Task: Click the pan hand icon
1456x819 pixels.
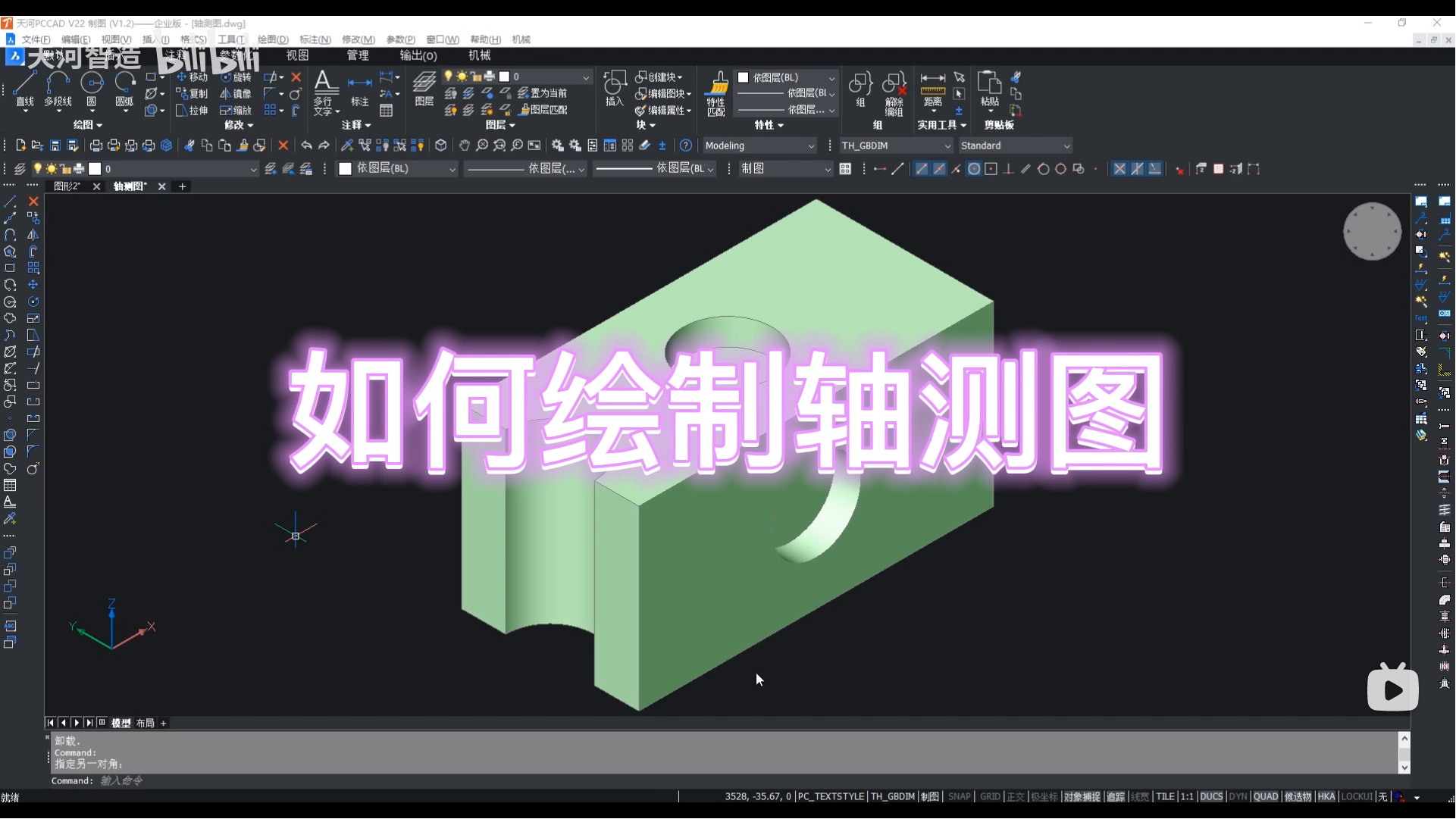Action: click(x=464, y=145)
